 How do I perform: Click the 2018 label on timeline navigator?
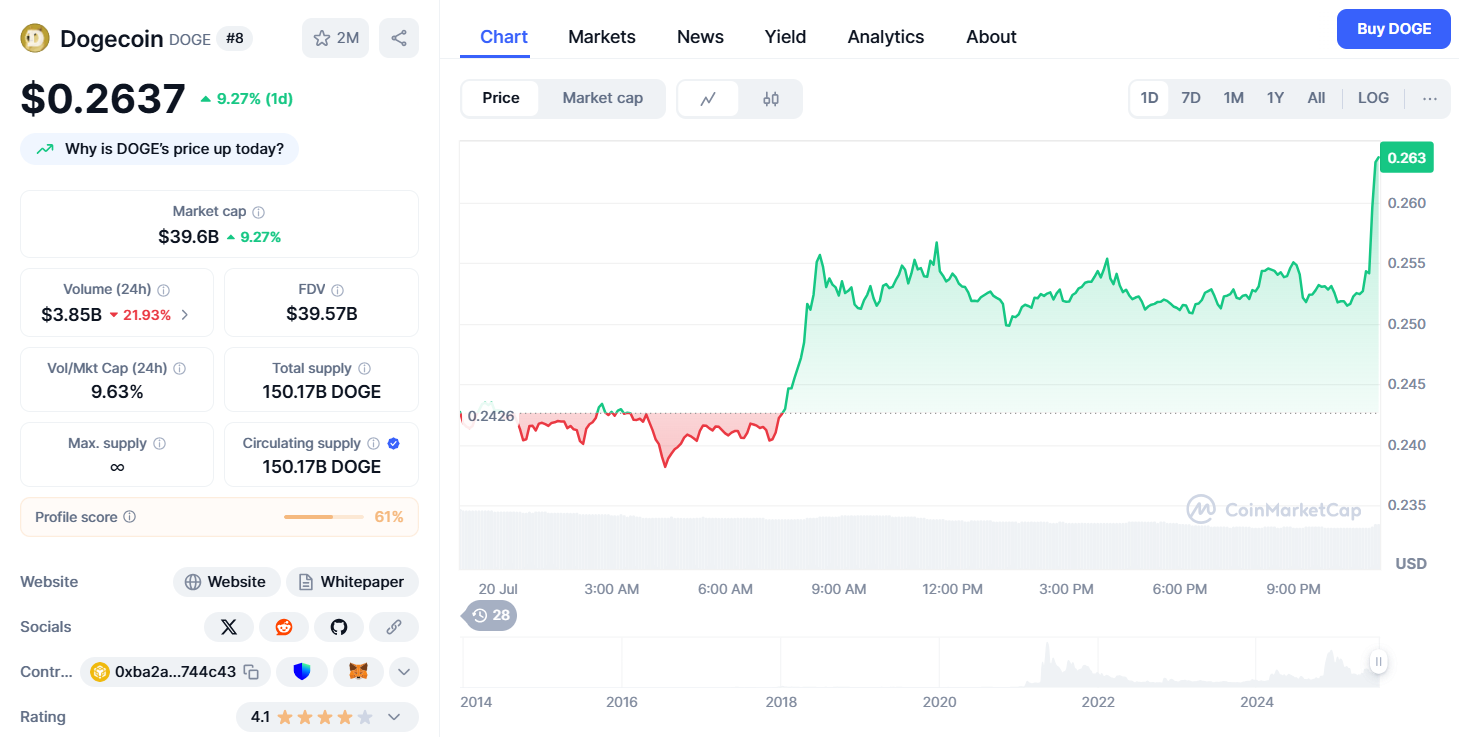[781, 702]
